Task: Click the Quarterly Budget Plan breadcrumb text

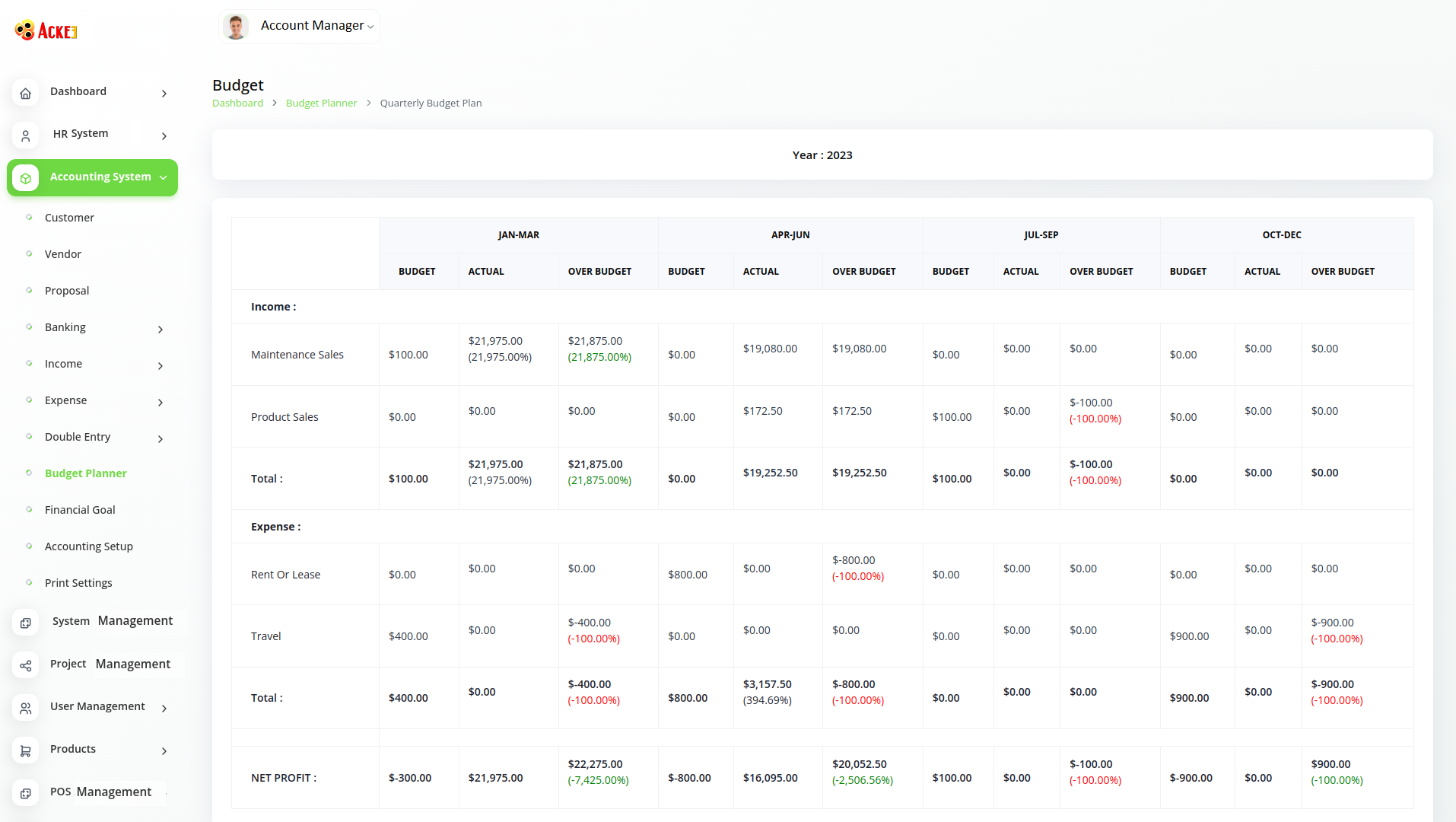Action: tap(431, 103)
